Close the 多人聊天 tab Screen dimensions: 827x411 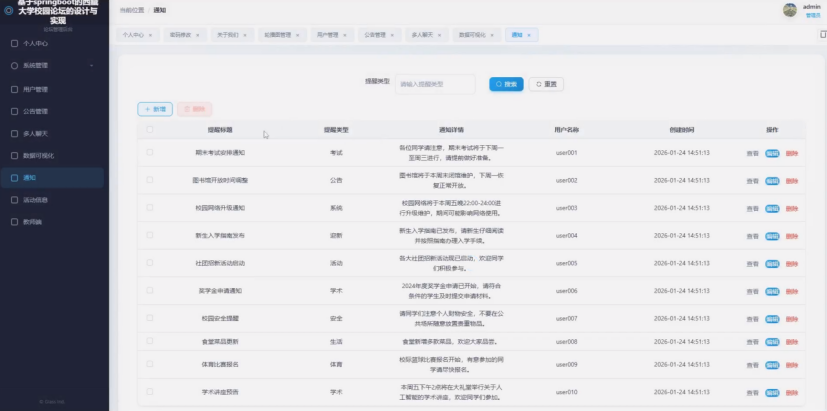coord(439,35)
